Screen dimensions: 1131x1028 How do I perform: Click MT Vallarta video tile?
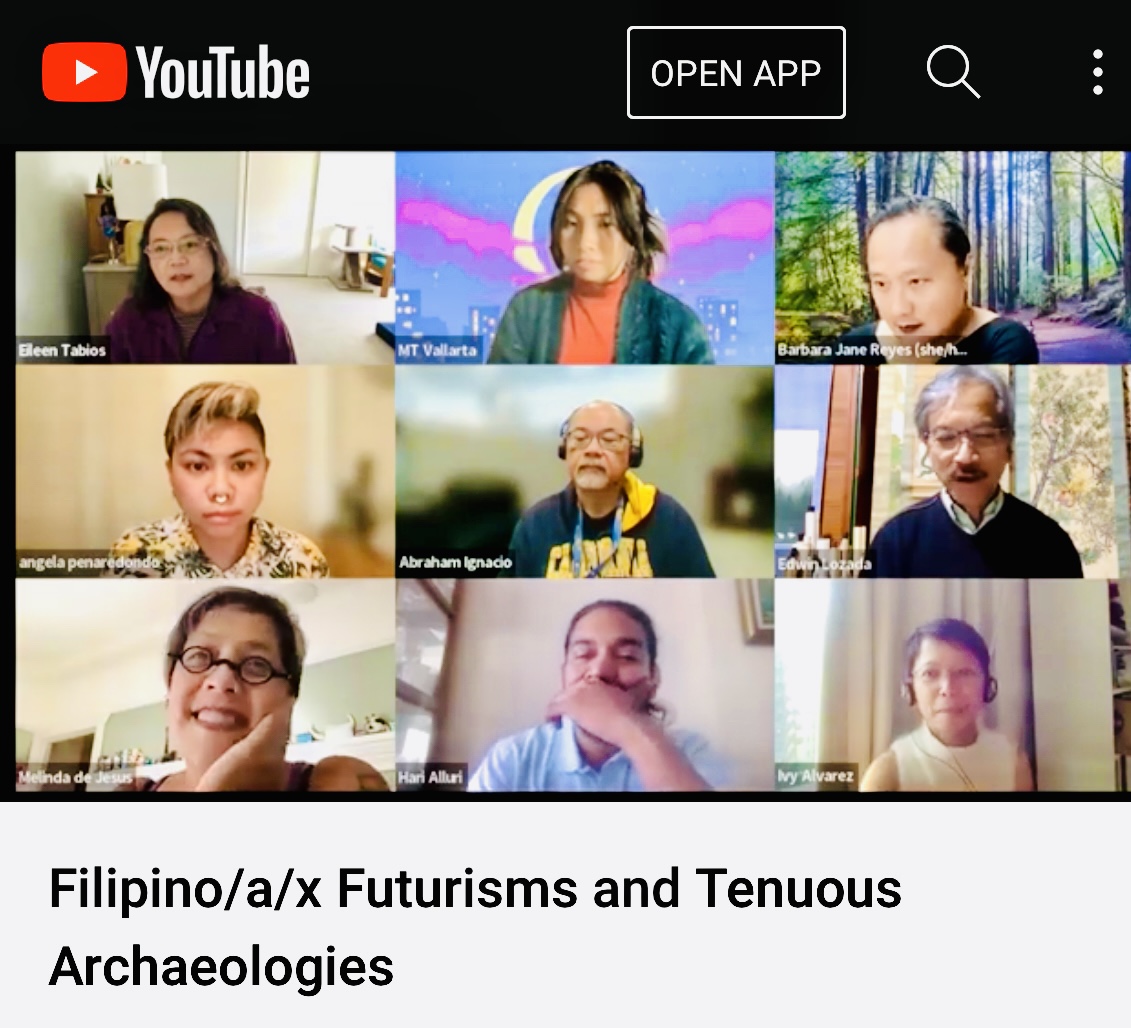[x=584, y=257]
